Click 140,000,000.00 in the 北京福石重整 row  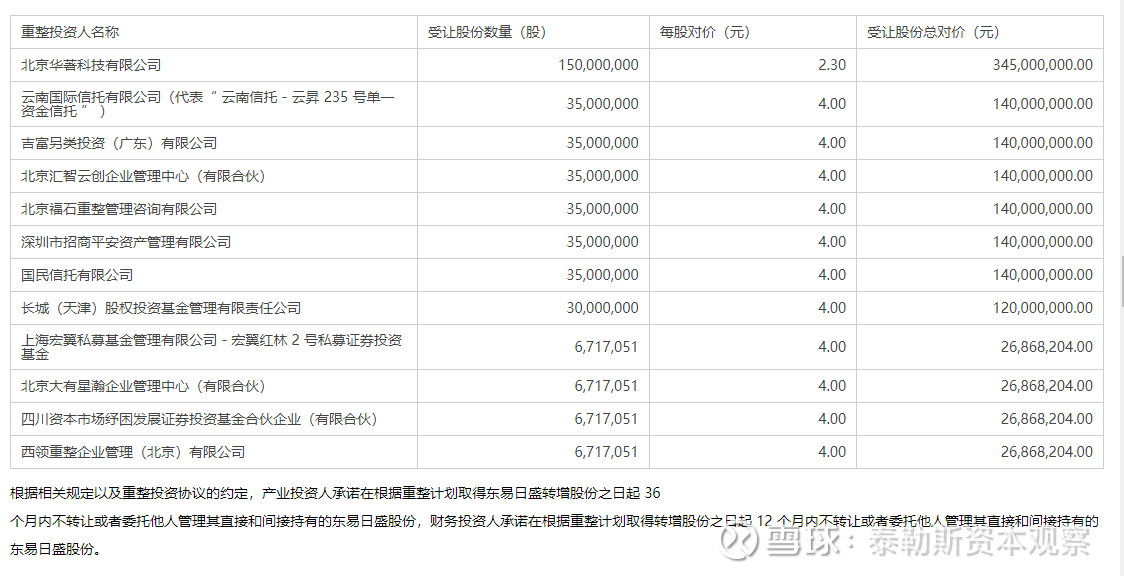pos(1043,209)
